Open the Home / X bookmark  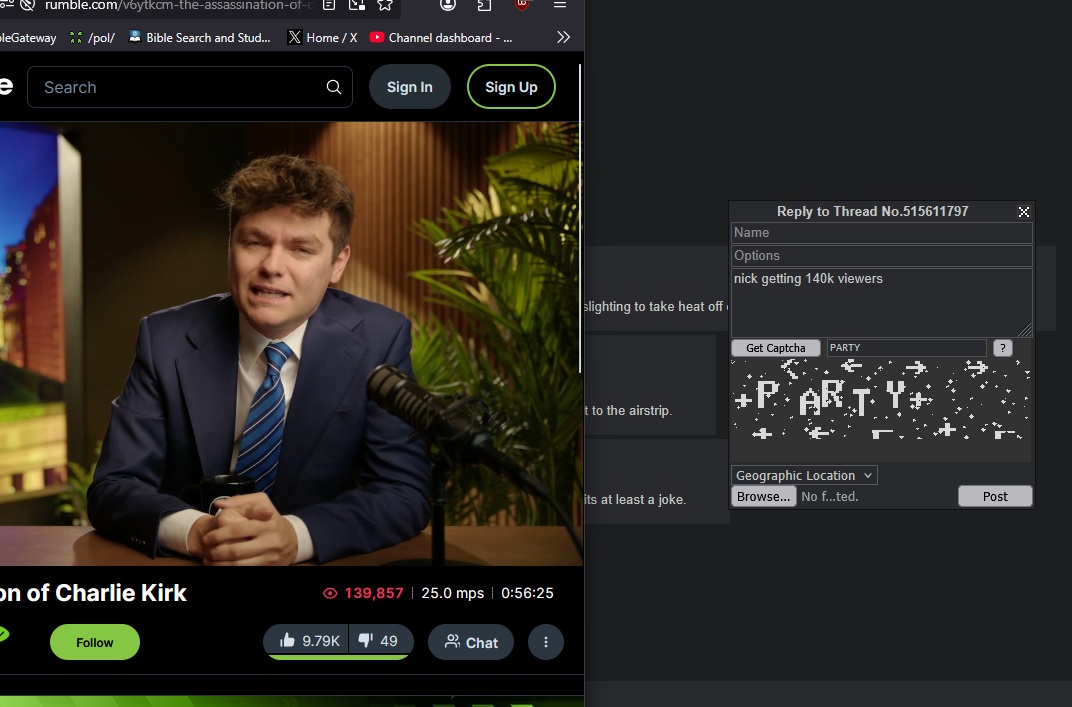(323, 38)
